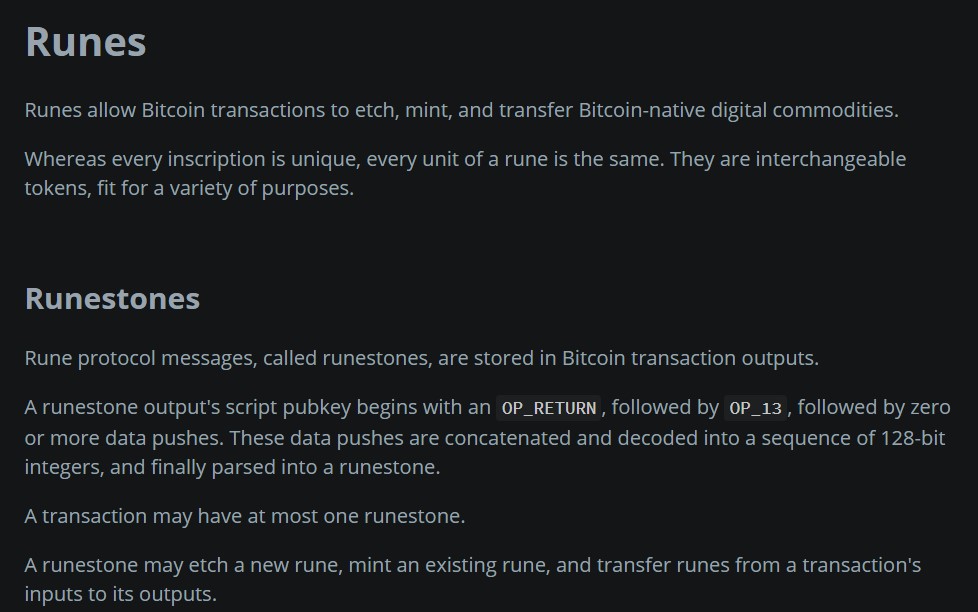
Task: Click the paragraph starting "Rune protocol messages"
Action: [421, 358]
